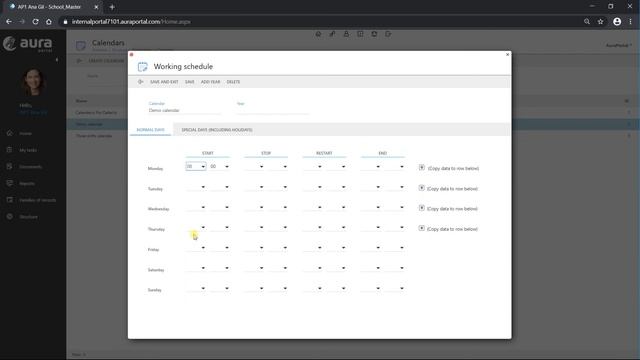Select Calendario Por Defecto row in background list

(x=96, y=112)
